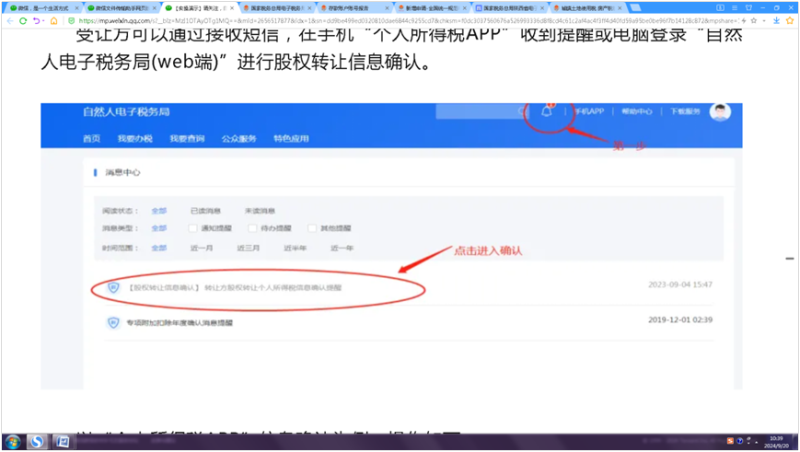Open the 我要办税 navigation menu
Screen dimensions: 800x452
[x=133, y=138]
